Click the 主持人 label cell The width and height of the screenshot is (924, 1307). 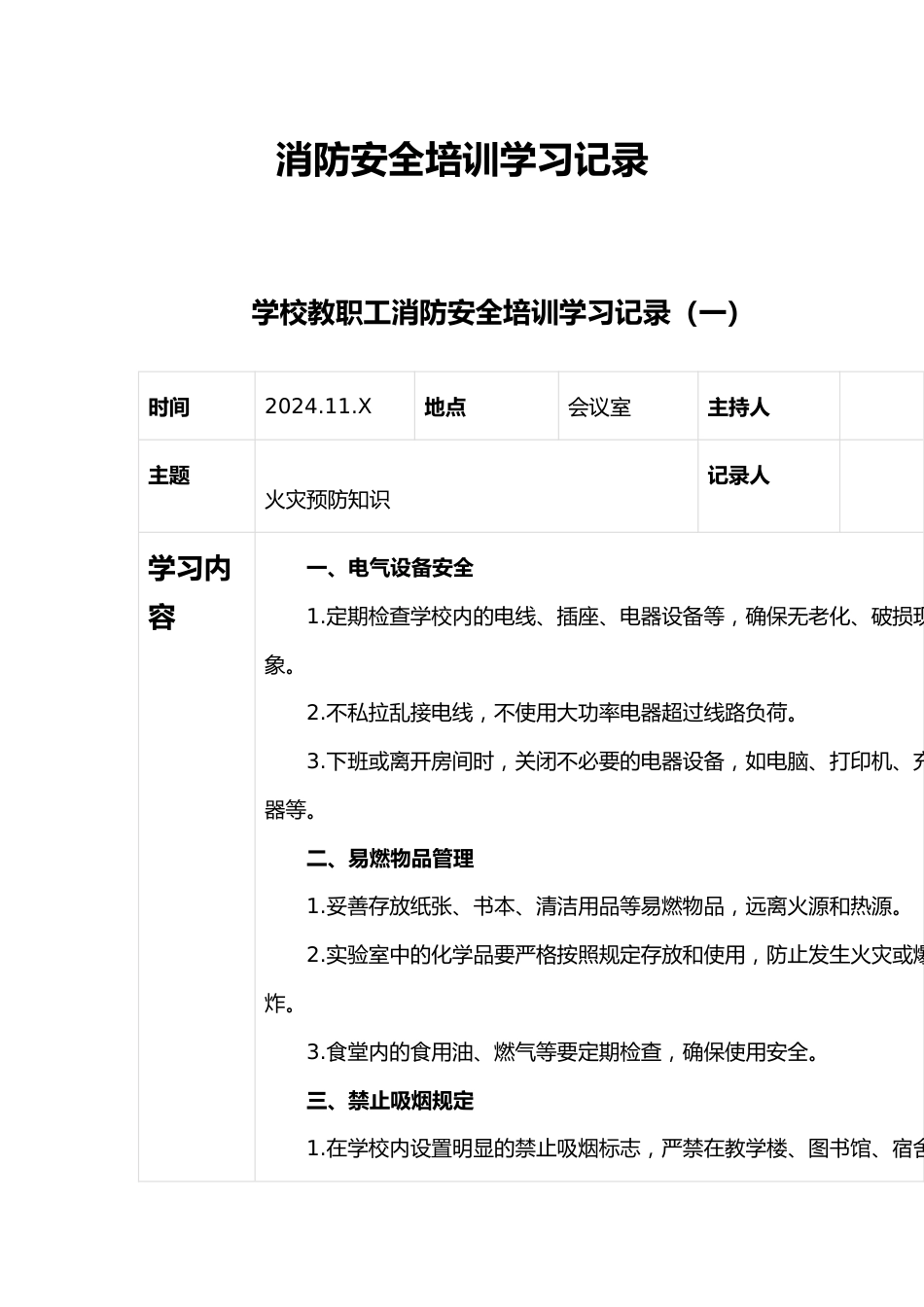[x=768, y=406]
